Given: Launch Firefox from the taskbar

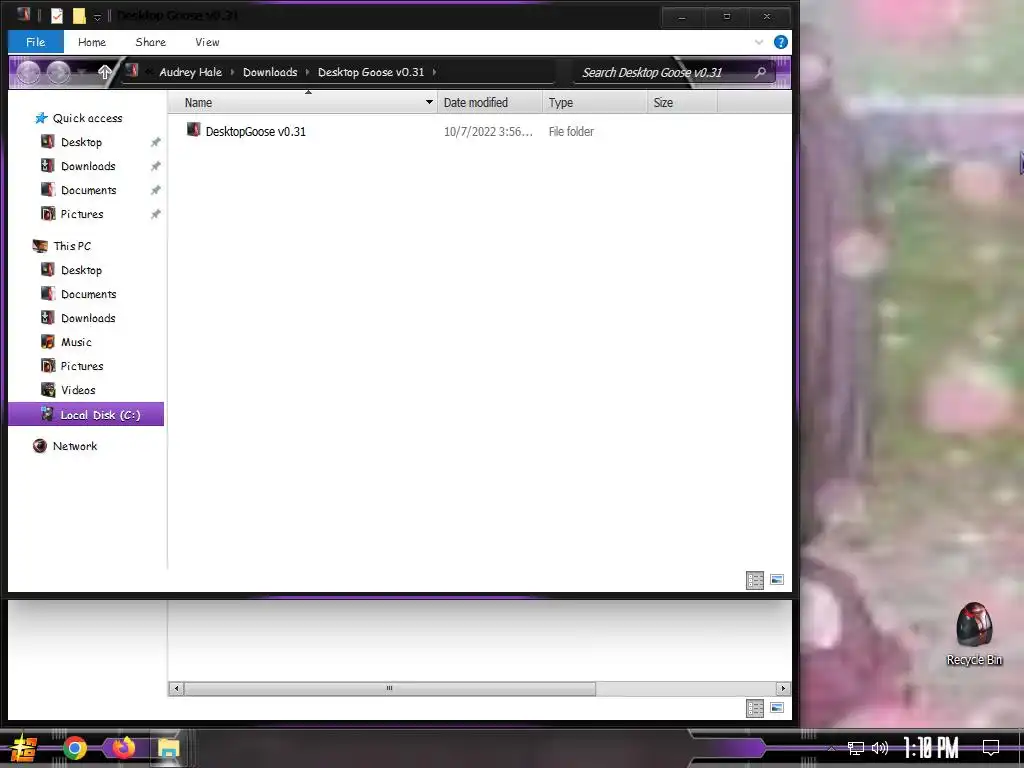Looking at the screenshot, I should [123, 748].
